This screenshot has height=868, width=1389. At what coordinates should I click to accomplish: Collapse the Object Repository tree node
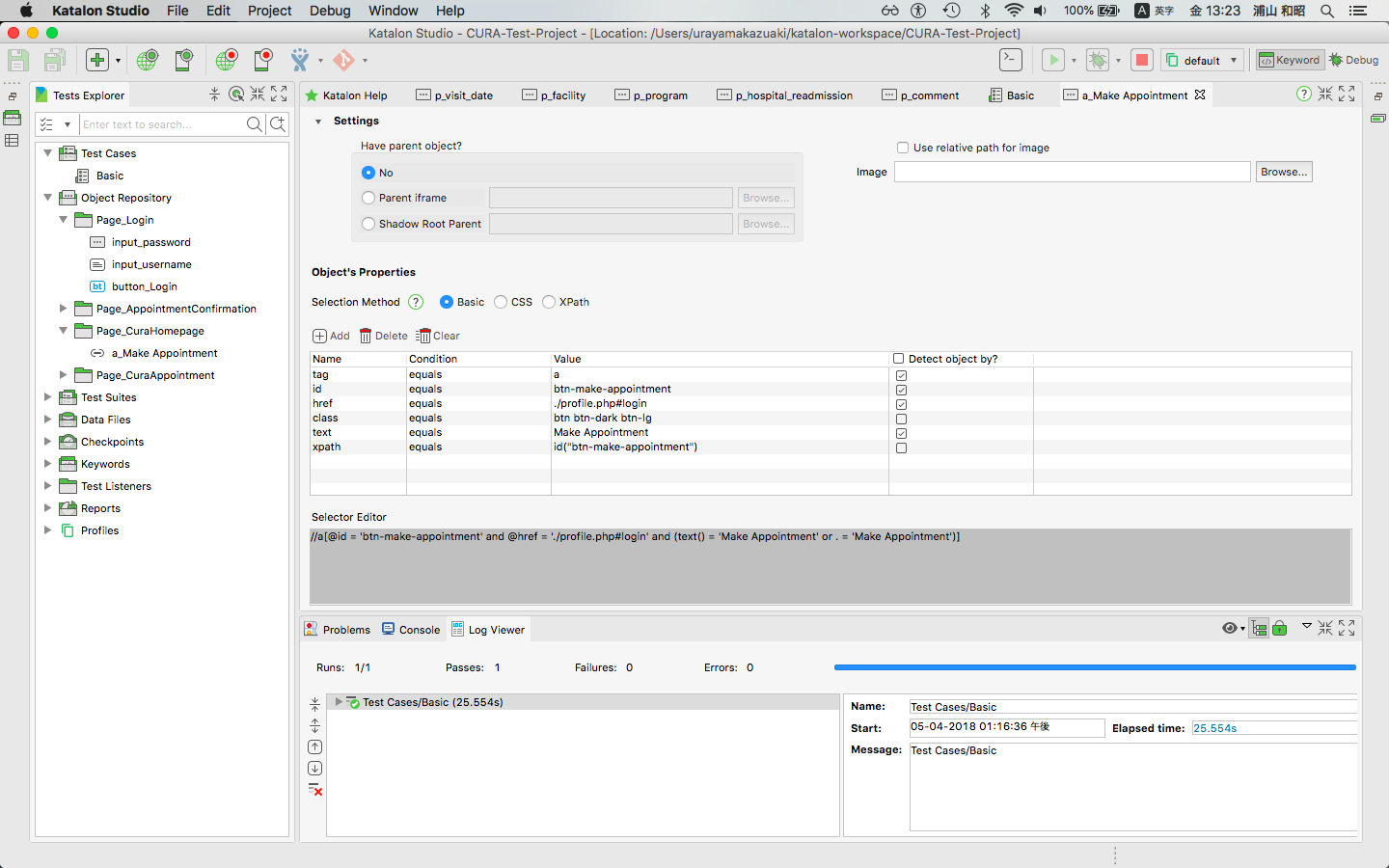click(x=48, y=198)
